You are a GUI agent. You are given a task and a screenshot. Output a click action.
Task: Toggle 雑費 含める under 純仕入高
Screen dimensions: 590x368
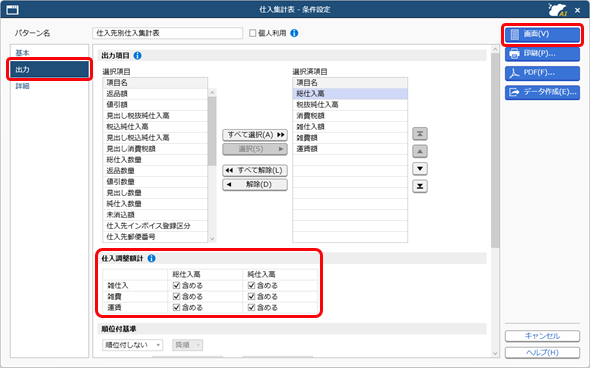[251, 297]
